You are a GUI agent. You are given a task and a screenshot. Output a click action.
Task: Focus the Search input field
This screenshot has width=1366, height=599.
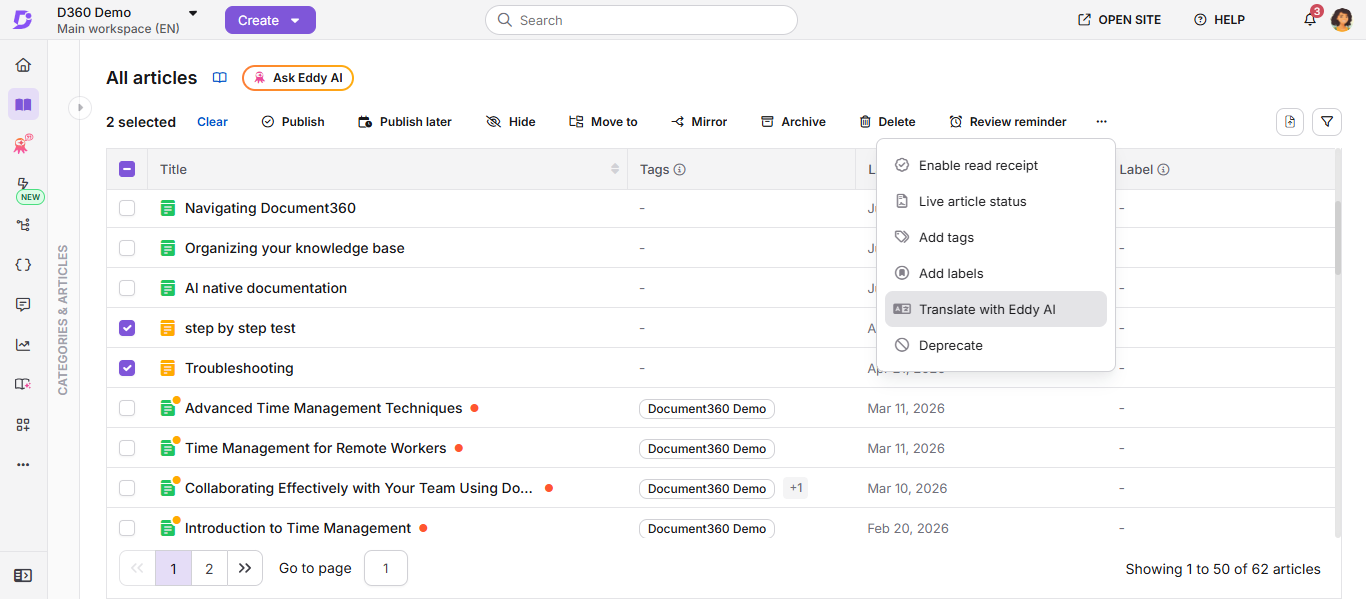point(641,20)
